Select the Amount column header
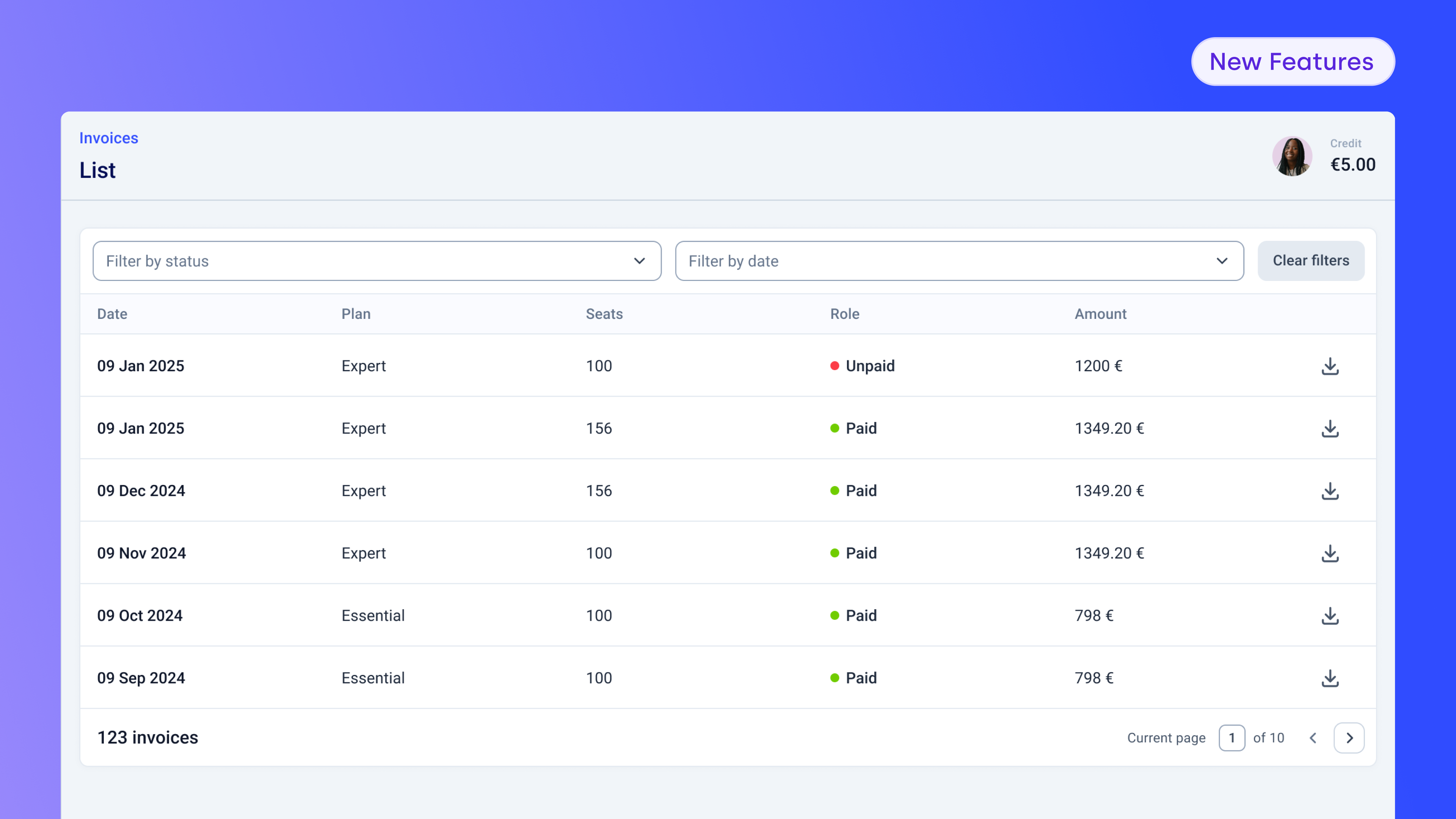This screenshot has width=1456, height=819. (1100, 314)
